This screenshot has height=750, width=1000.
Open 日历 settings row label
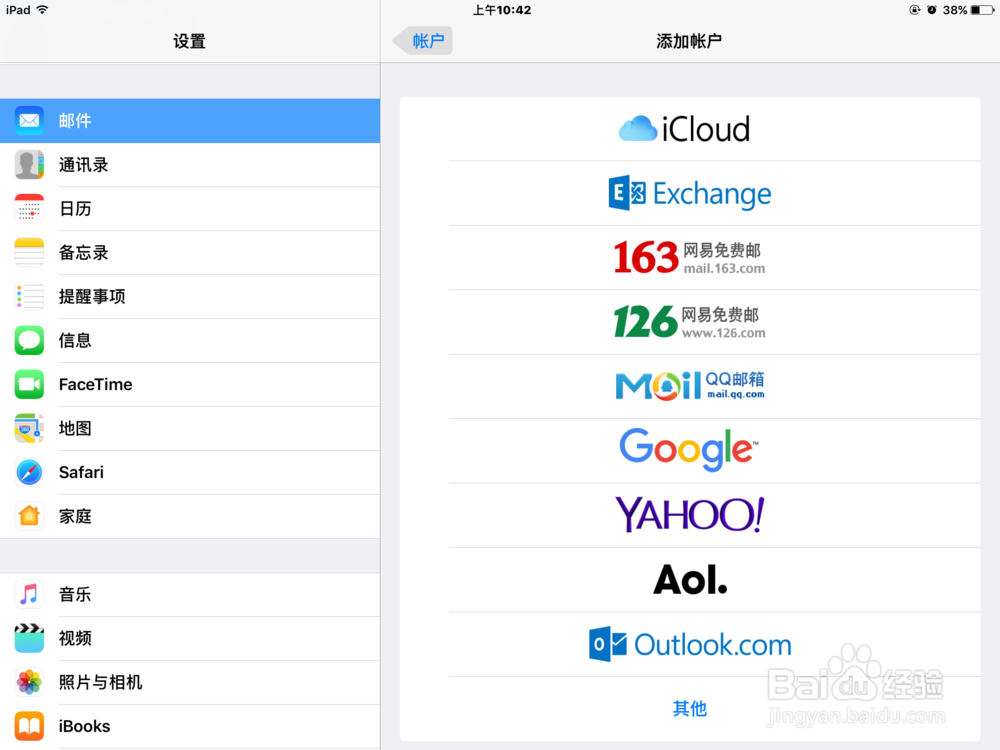(75, 209)
